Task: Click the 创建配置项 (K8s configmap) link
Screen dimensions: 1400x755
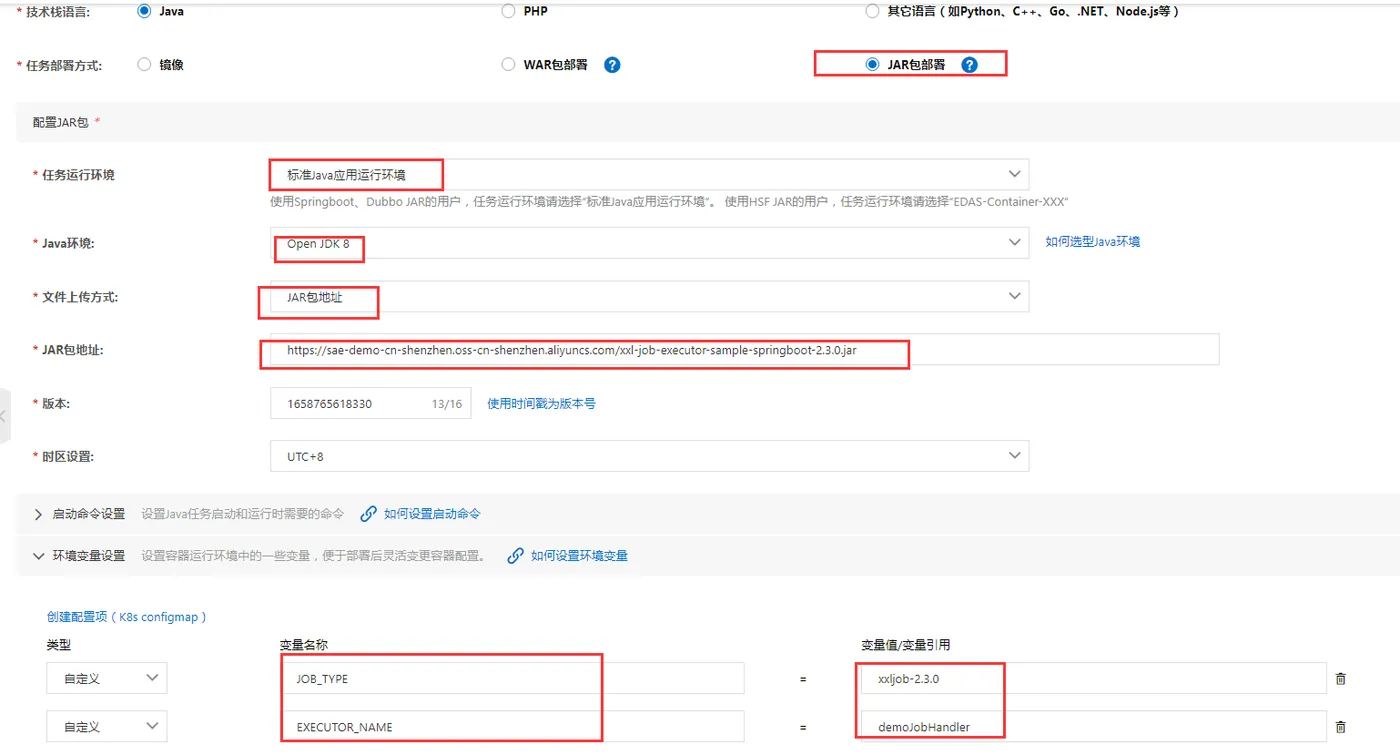Action: (x=127, y=617)
